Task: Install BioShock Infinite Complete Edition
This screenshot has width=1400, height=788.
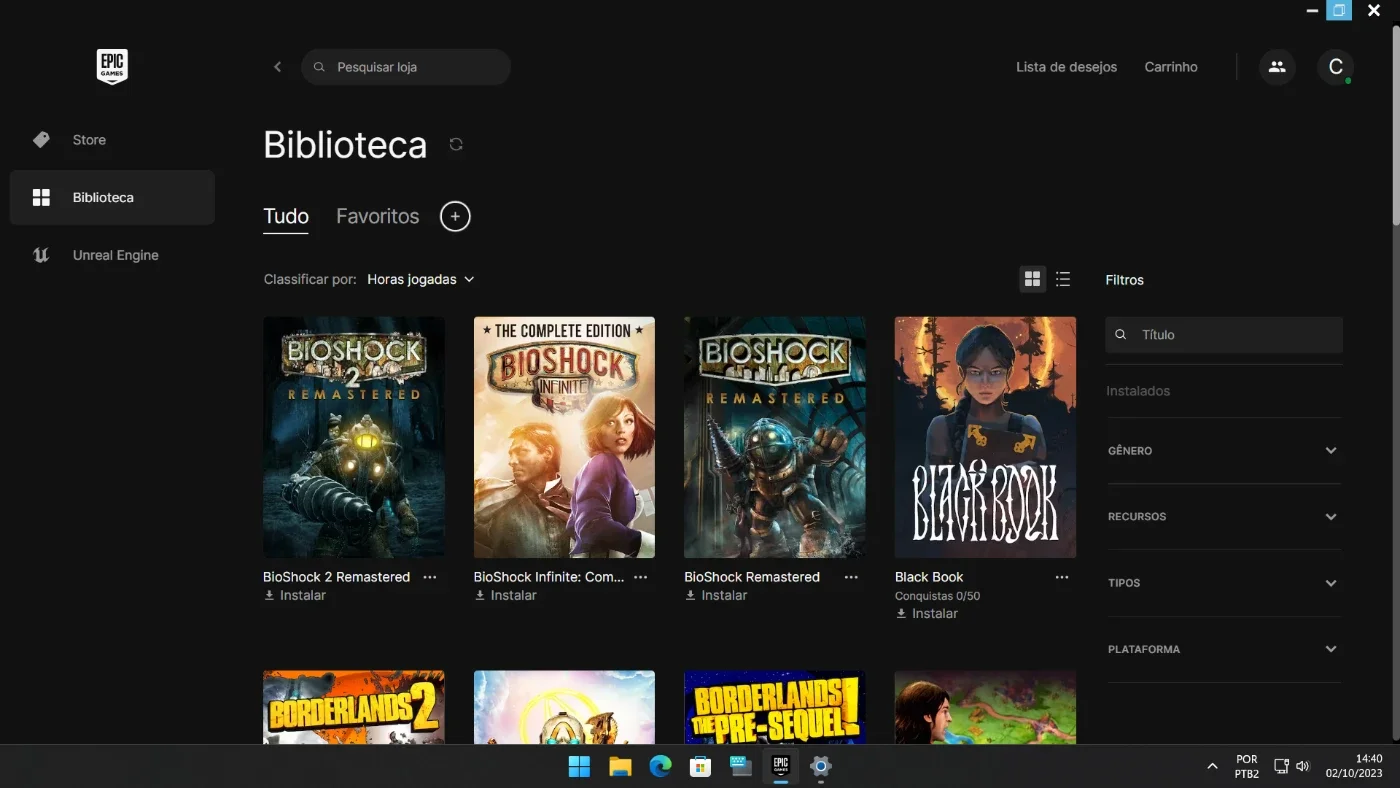Action: tap(505, 595)
